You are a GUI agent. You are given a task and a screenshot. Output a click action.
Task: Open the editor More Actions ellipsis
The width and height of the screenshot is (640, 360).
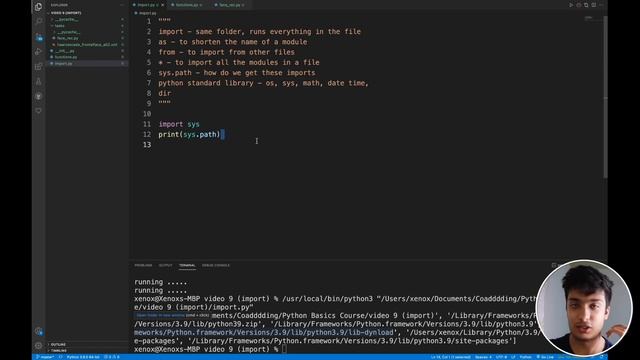601,5
